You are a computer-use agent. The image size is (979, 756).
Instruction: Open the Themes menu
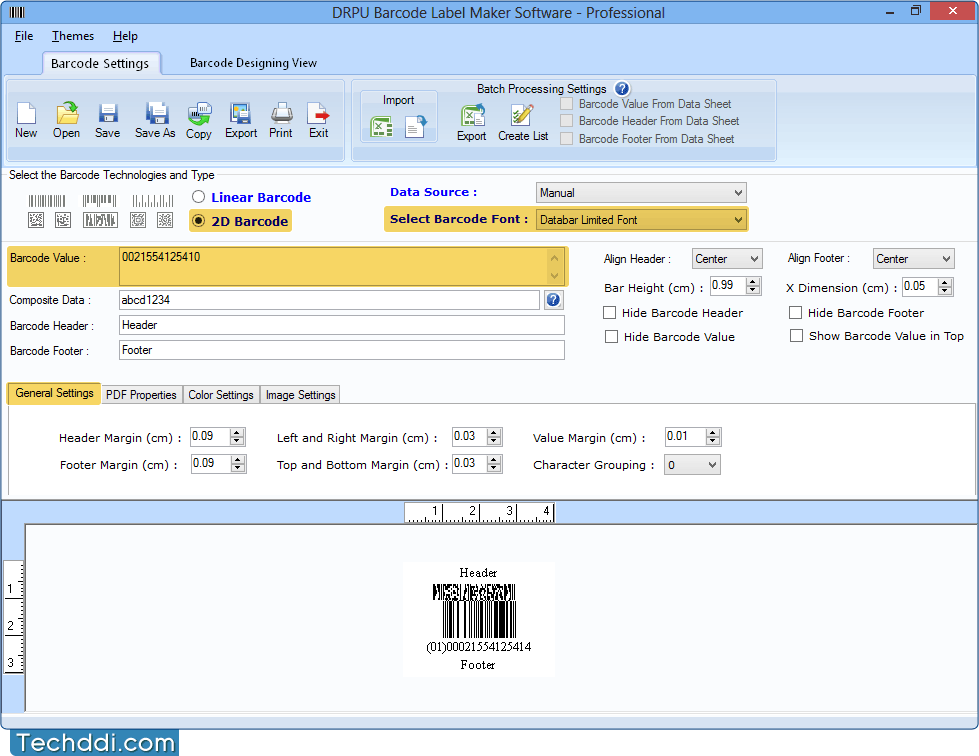coord(72,36)
